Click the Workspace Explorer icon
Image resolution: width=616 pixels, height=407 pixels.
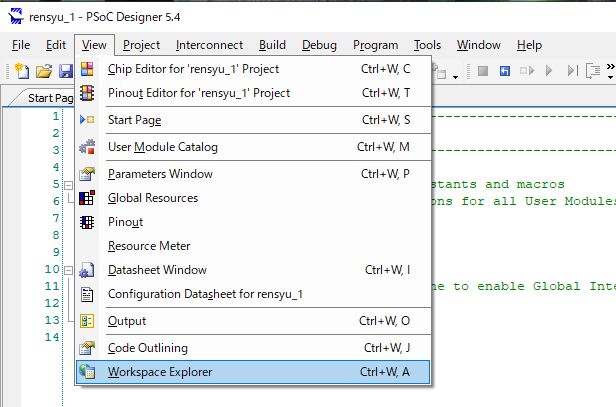pyautogui.click(x=87, y=372)
